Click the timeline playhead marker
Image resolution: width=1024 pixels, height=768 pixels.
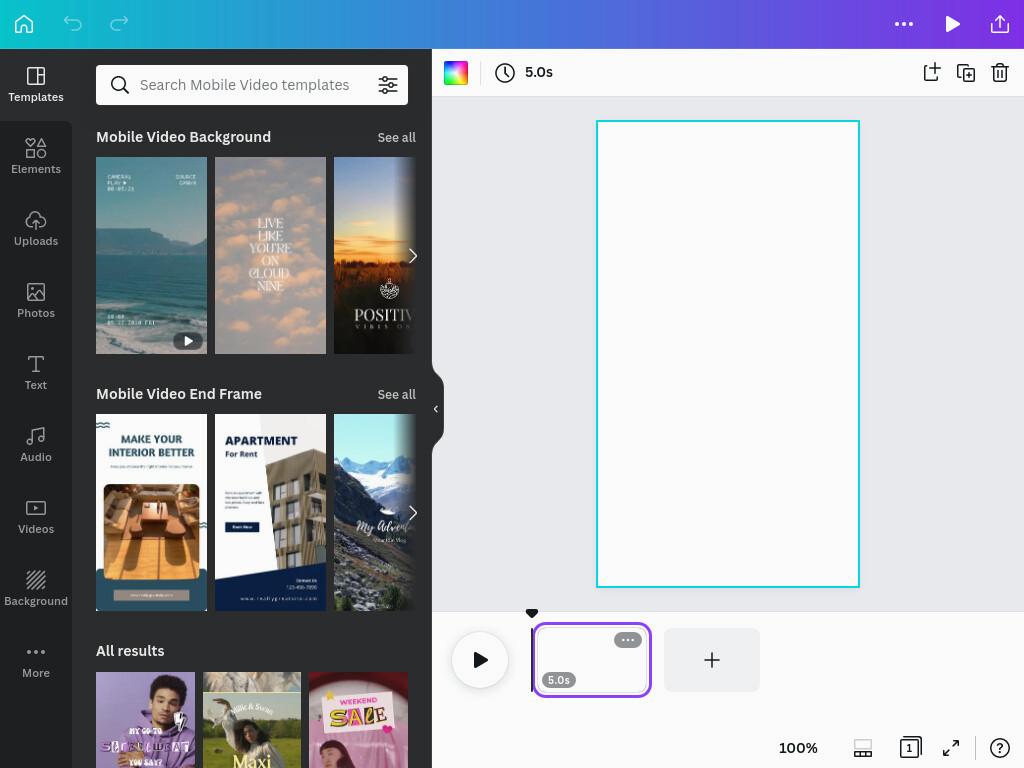(532, 613)
